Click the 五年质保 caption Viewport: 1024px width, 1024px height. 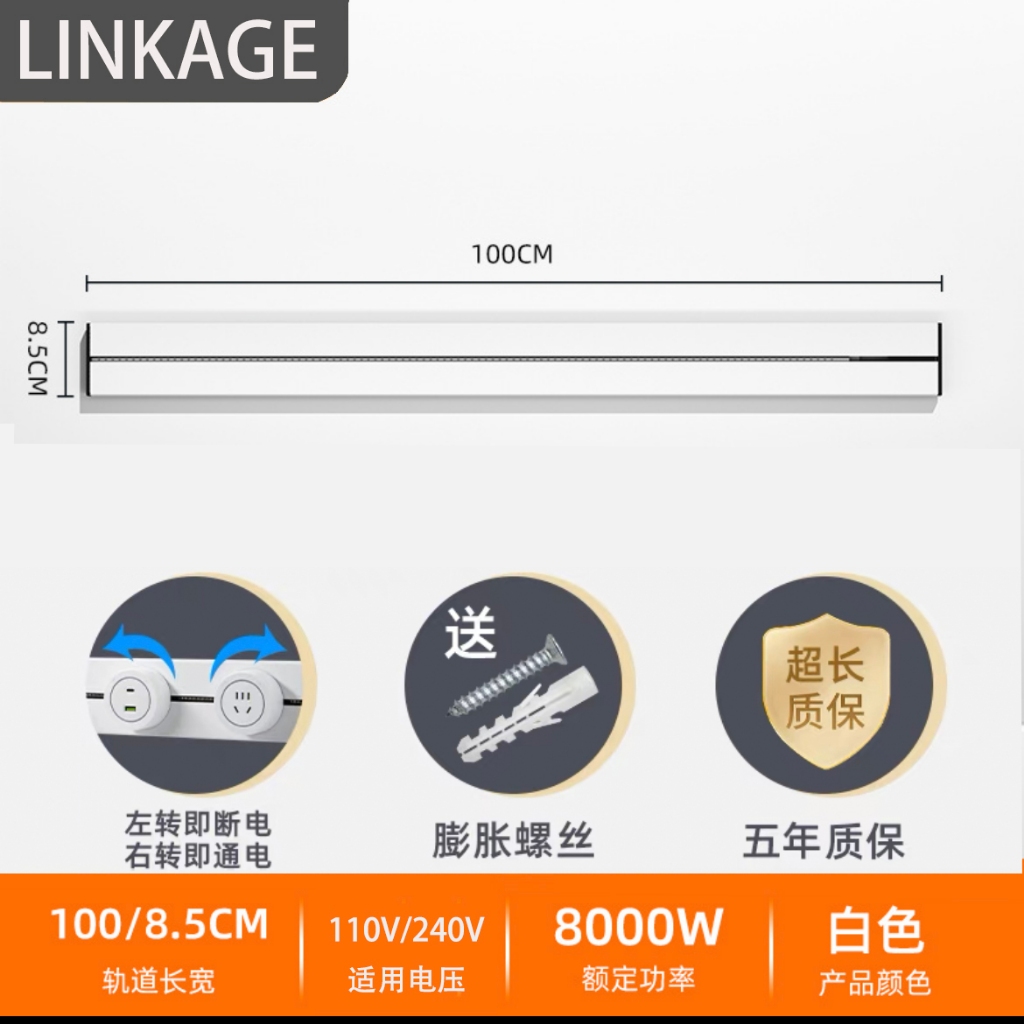pyautogui.click(x=824, y=840)
